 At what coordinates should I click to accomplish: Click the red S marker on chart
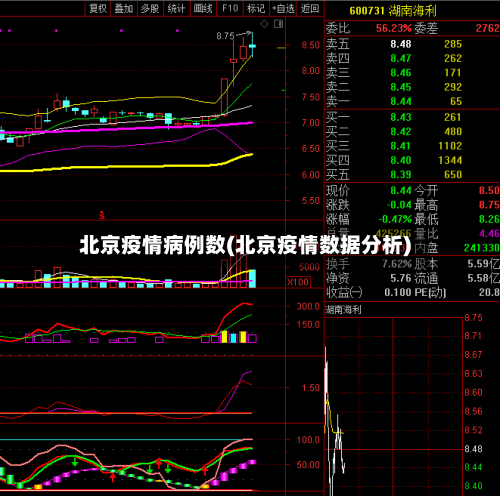click(102, 215)
